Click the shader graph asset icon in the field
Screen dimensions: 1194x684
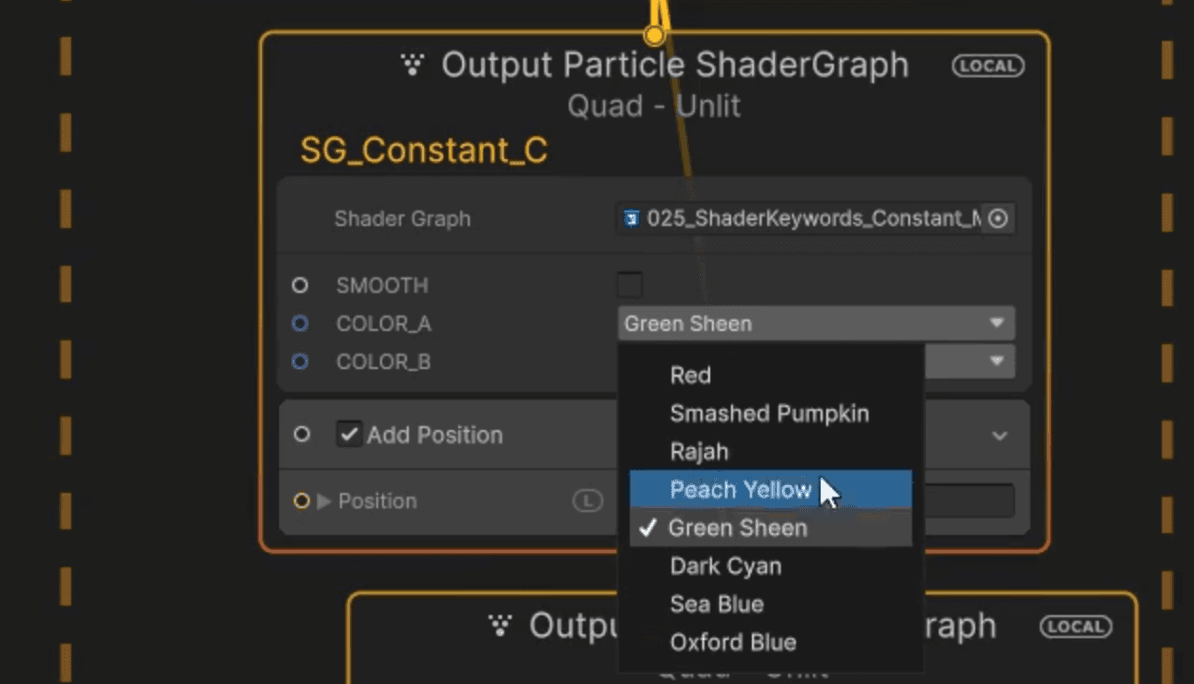pyautogui.click(x=630, y=218)
